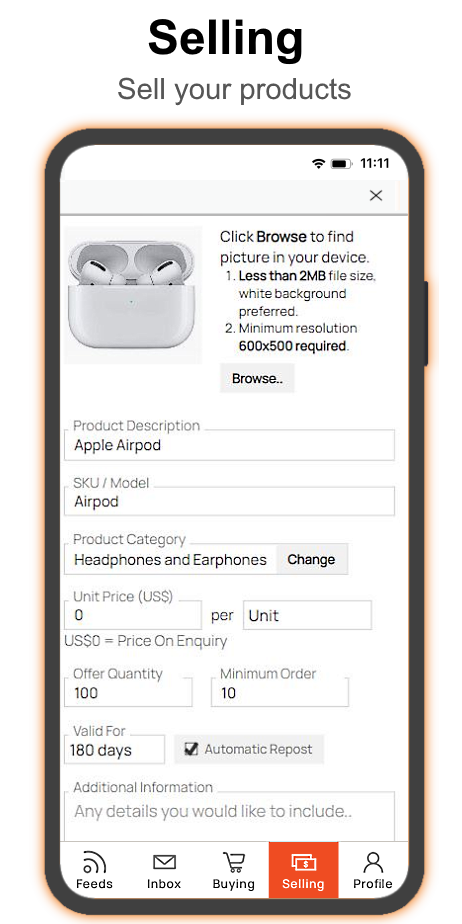Screen dimensions: 462x924
Task: Open the Inbox envelope icon
Action: (164, 863)
